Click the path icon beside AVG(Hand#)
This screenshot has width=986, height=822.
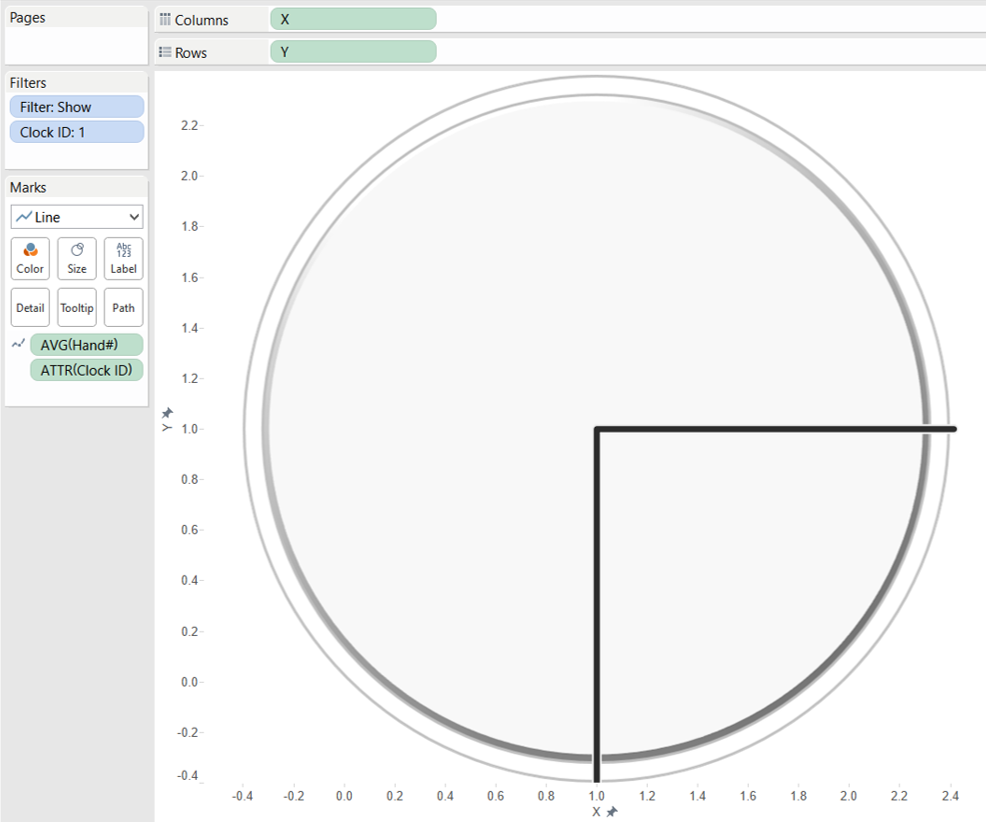point(18,344)
